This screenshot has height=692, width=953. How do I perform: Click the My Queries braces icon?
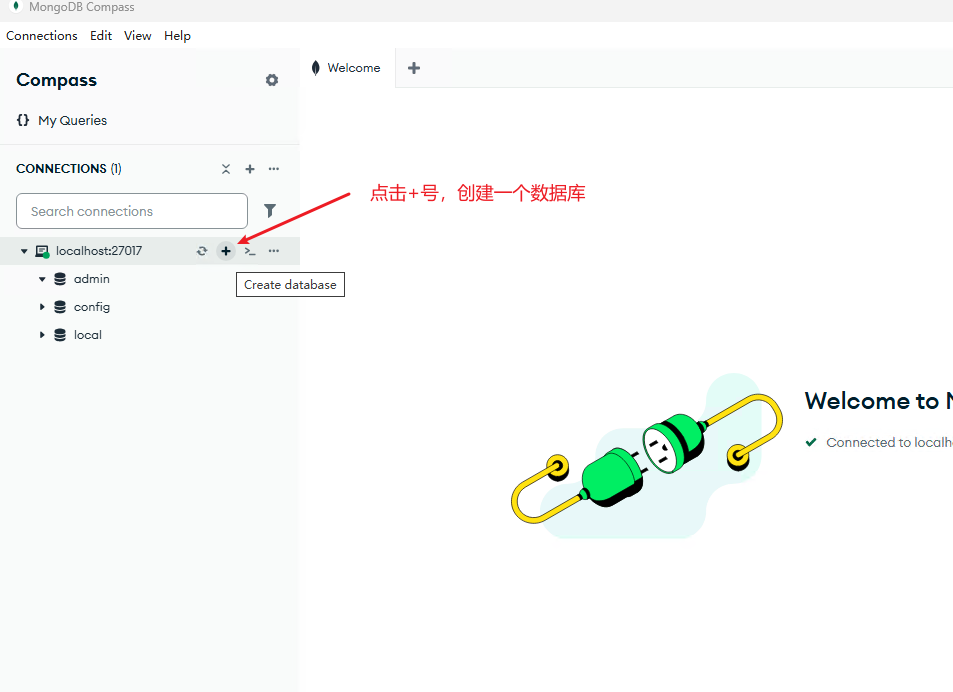coord(23,120)
